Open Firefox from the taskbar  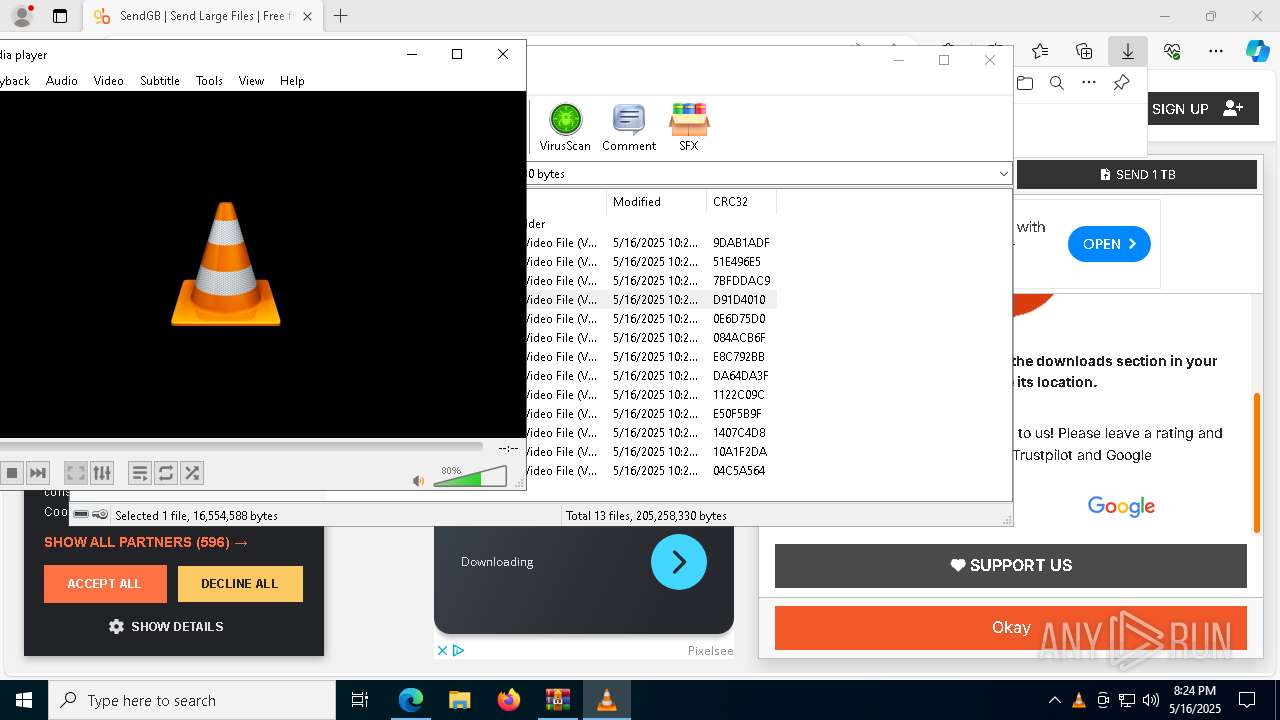pyautogui.click(x=509, y=700)
